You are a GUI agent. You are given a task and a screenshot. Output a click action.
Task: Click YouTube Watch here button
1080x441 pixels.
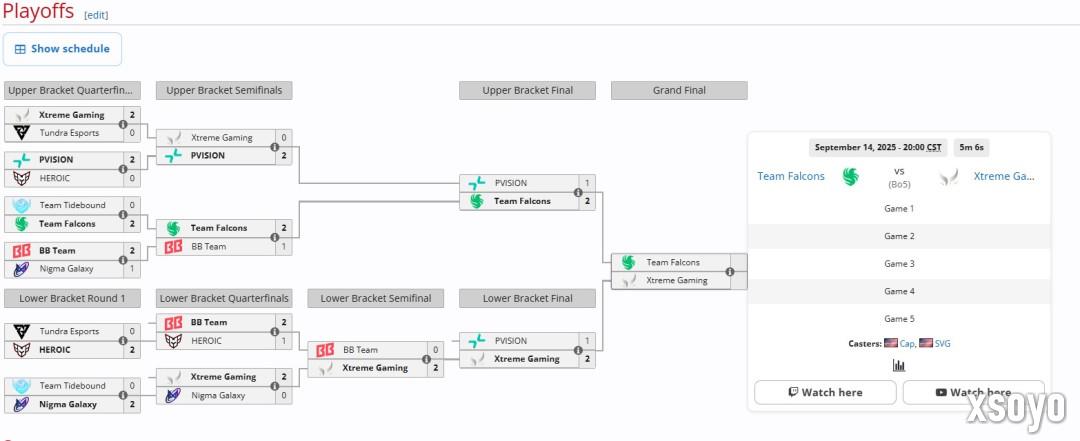coord(973,392)
